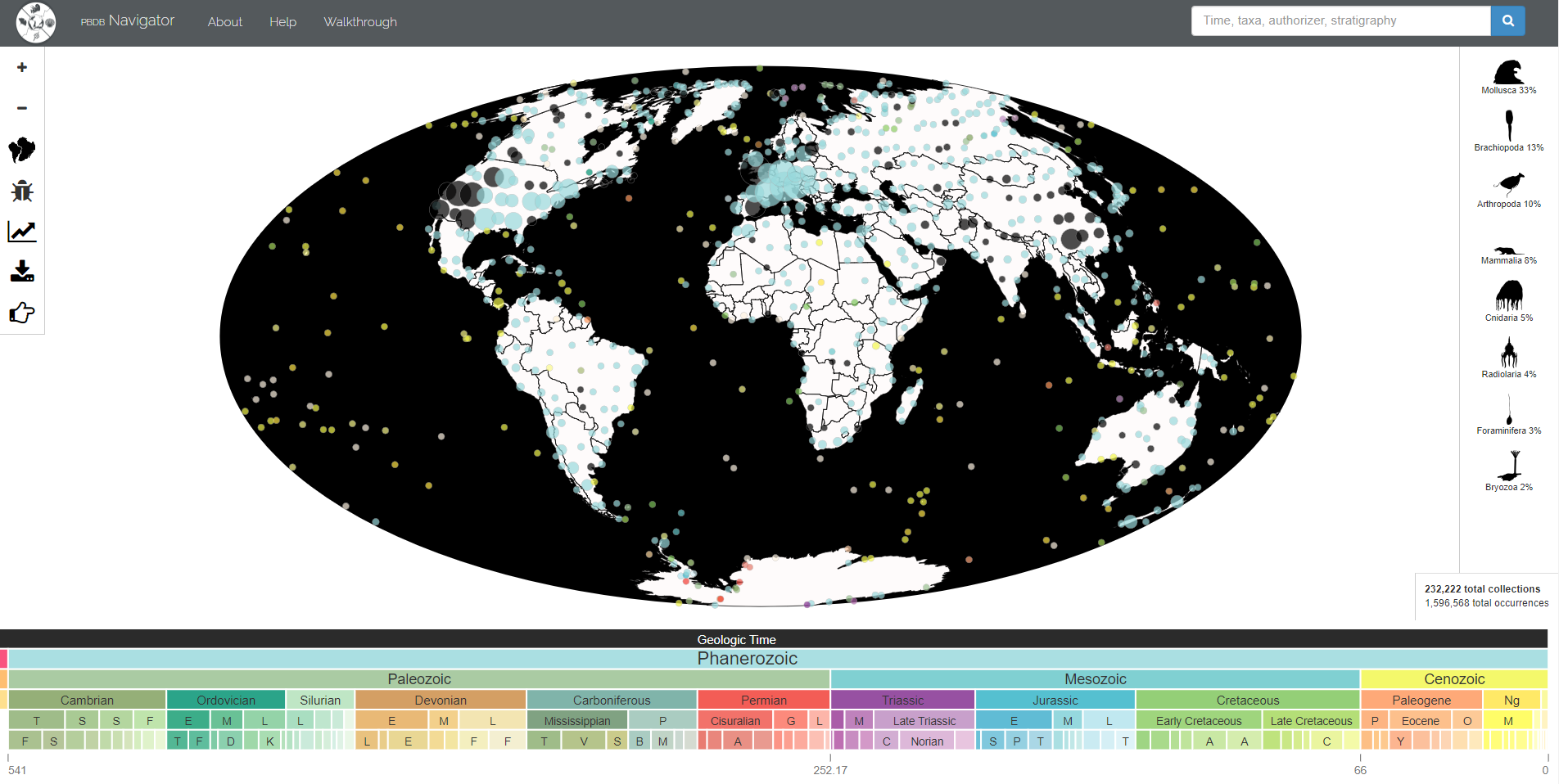Toggle paleogeography continent rotation icon
The width and height of the screenshot is (1559, 784).
pyautogui.click(x=22, y=150)
